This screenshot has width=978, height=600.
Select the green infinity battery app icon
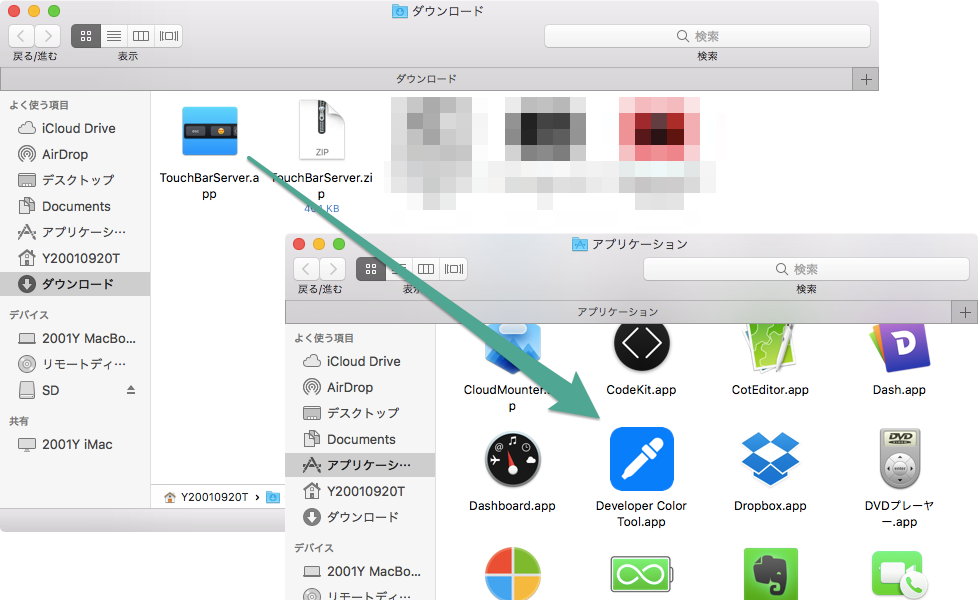[x=641, y=574]
